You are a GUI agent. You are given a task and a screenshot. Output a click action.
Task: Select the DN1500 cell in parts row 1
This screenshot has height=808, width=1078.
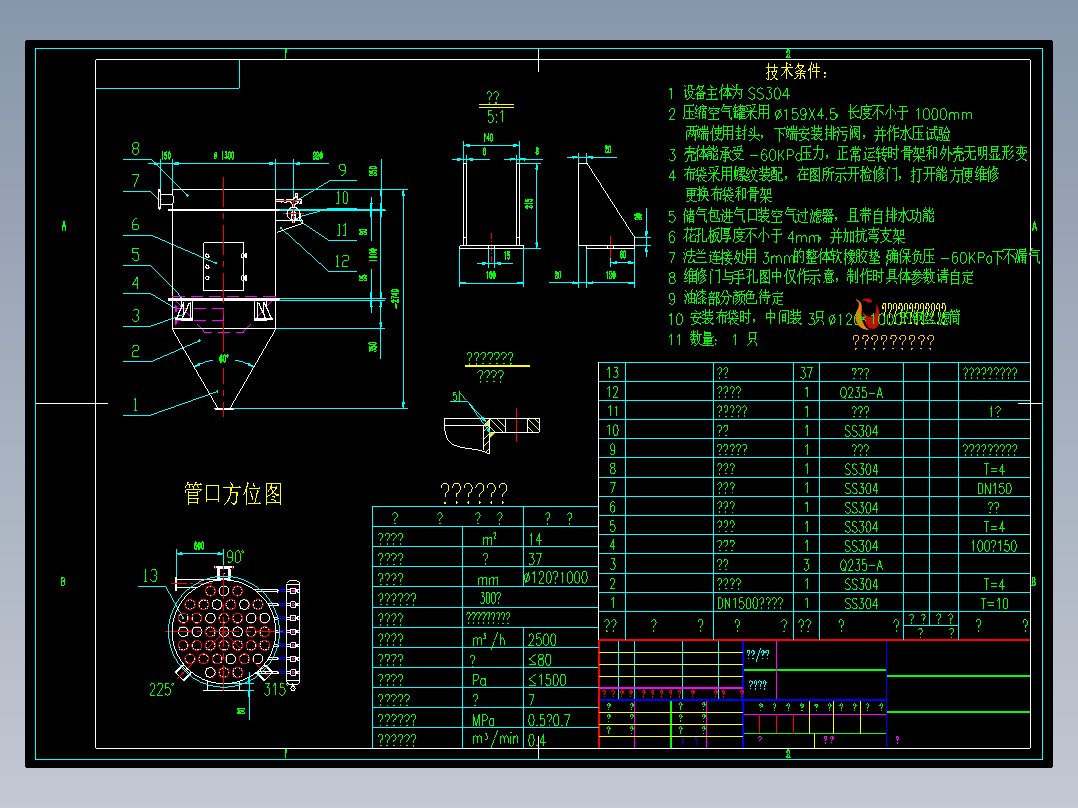point(750,604)
